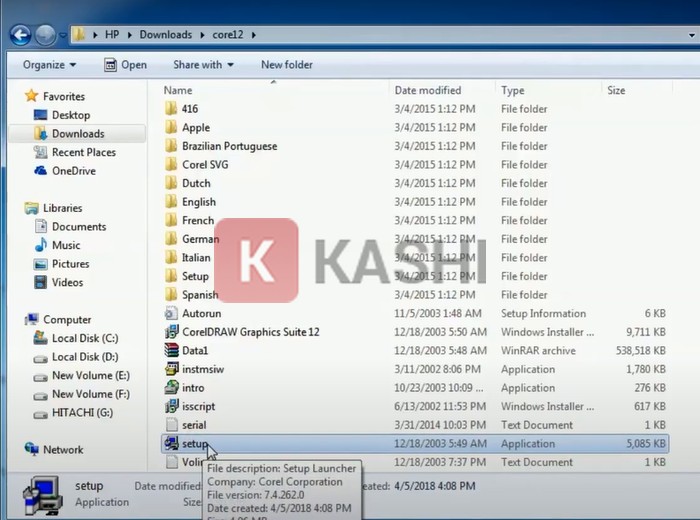Open the Share with menu
This screenshot has width=700, height=520.
[204, 65]
